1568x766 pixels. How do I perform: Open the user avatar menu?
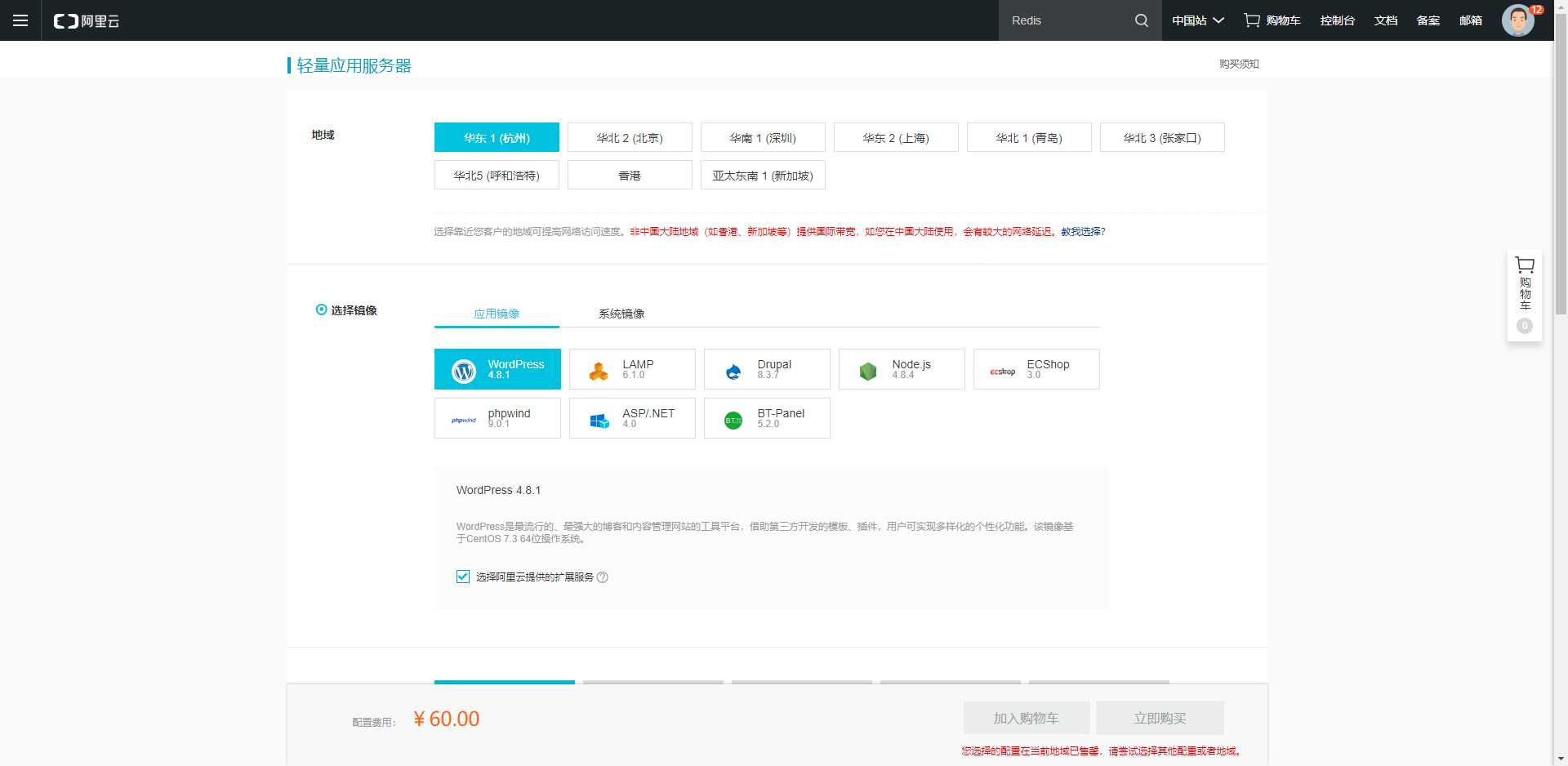[x=1518, y=20]
